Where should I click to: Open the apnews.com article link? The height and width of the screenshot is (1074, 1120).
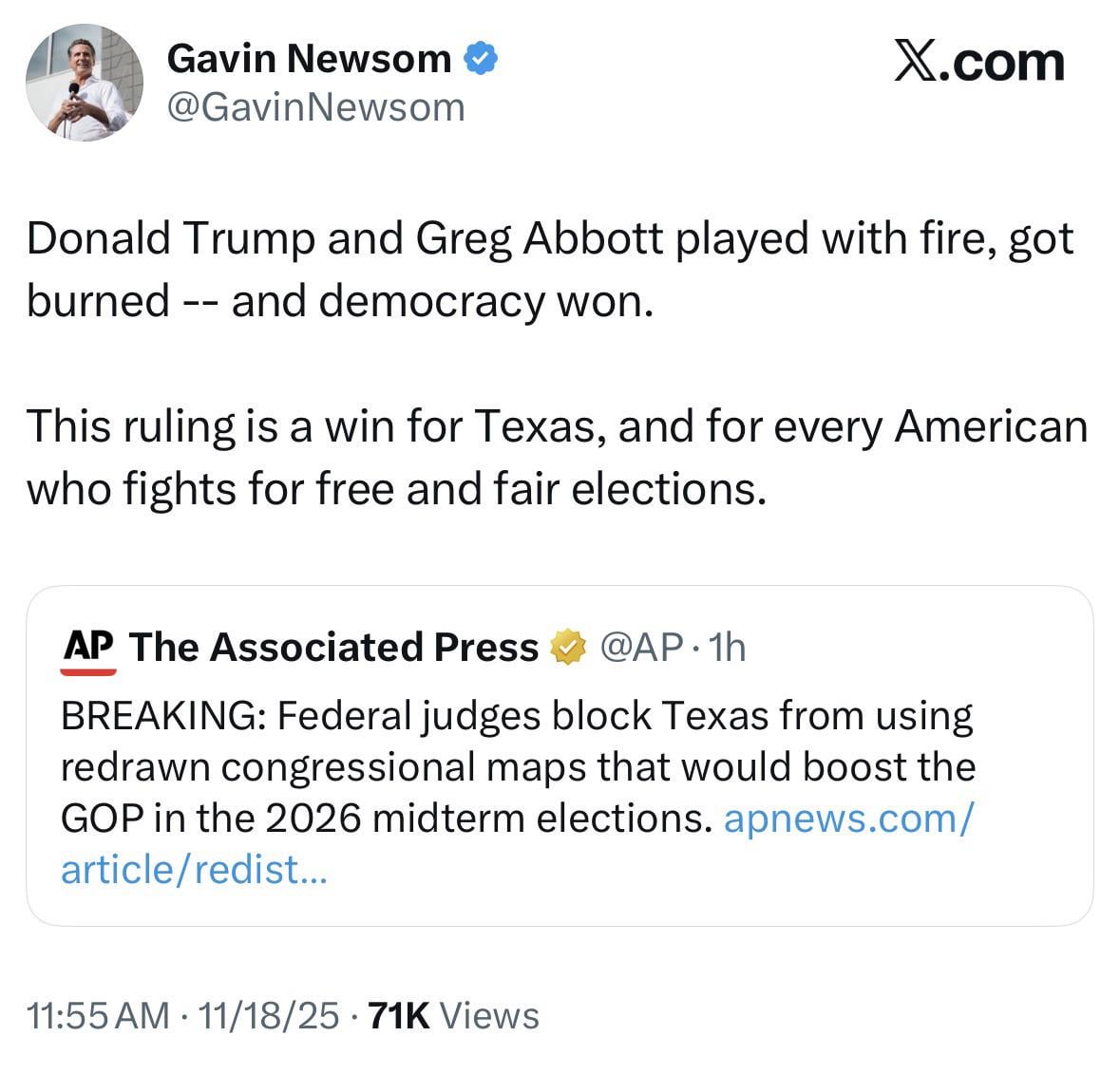click(x=848, y=819)
